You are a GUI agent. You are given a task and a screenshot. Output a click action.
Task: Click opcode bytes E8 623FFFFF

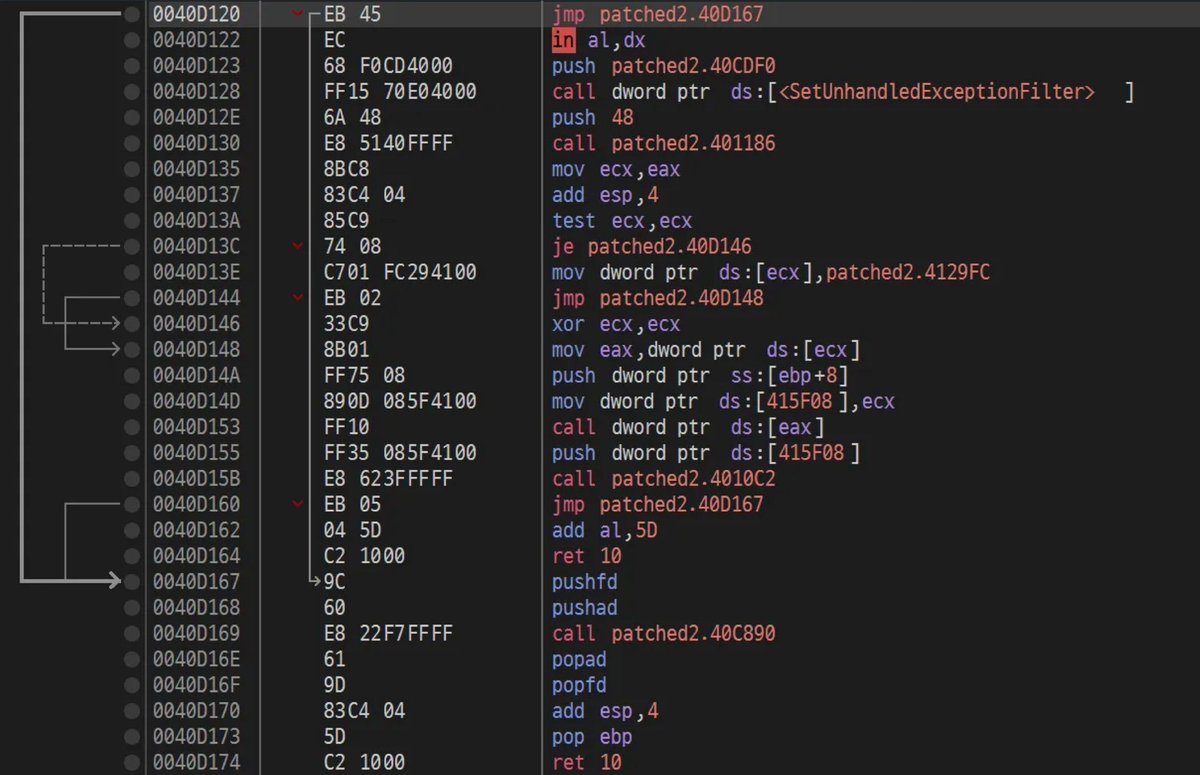(388, 479)
